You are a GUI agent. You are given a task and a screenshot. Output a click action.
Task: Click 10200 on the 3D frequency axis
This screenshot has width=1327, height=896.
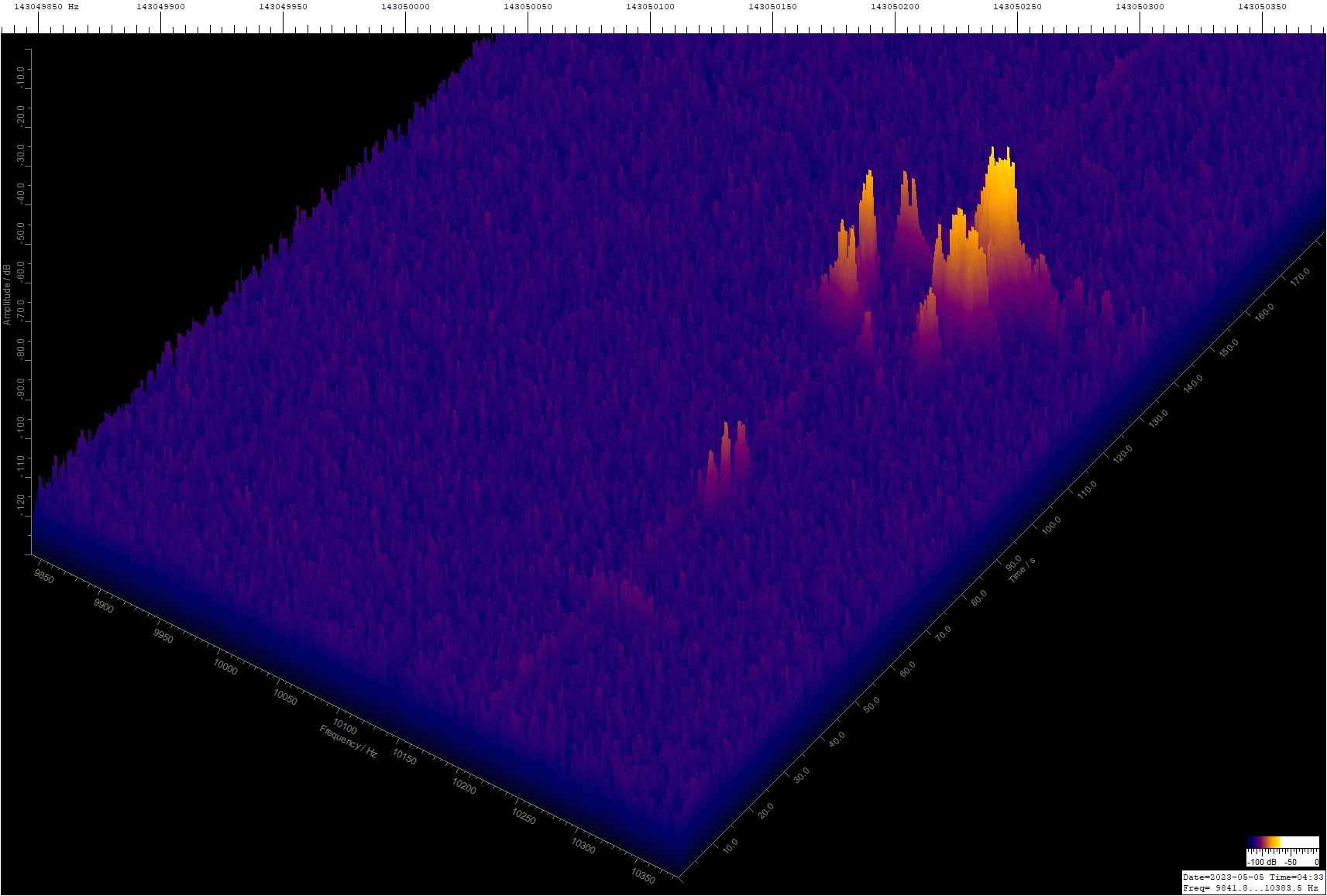[x=464, y=786]
